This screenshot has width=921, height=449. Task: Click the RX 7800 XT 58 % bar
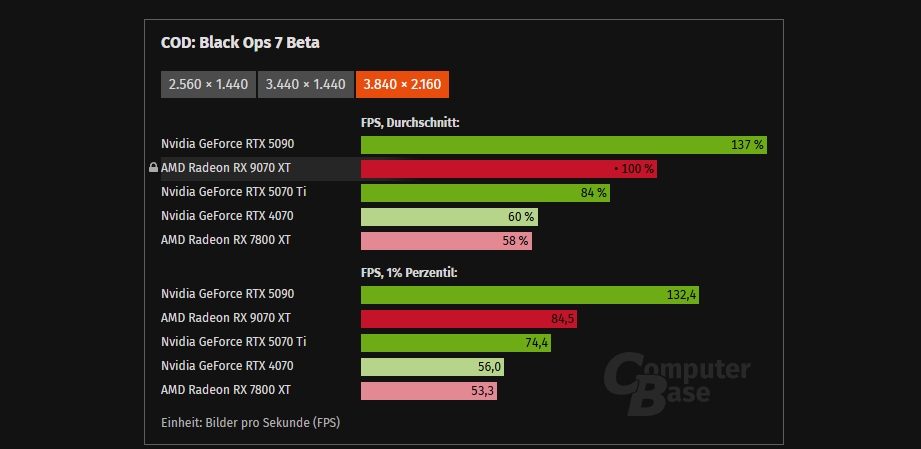click(445, 241)
